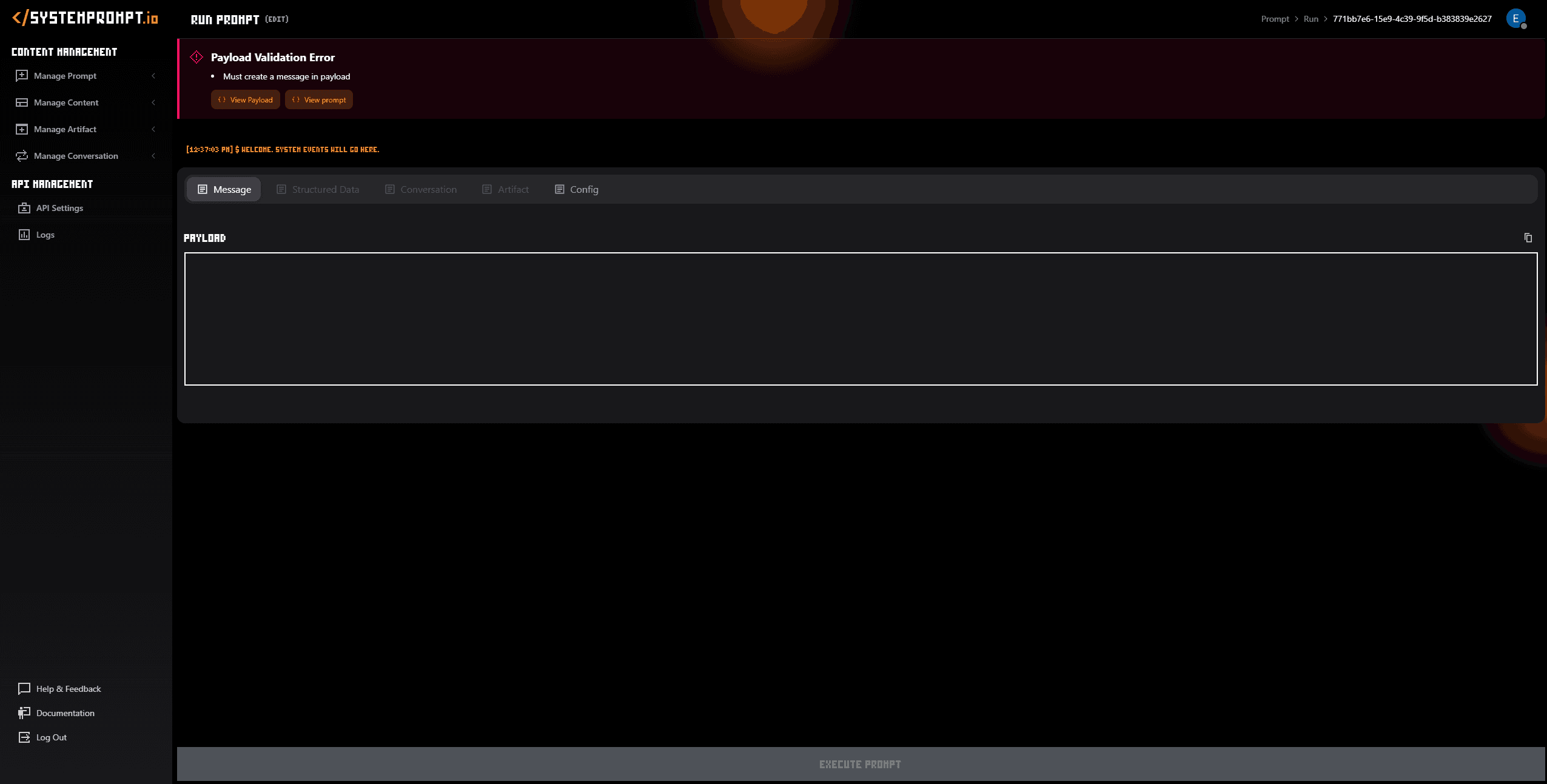The image size is (1547, 784).
Task: Switch to the Conversation tab
Action: [x=428, y=189]
